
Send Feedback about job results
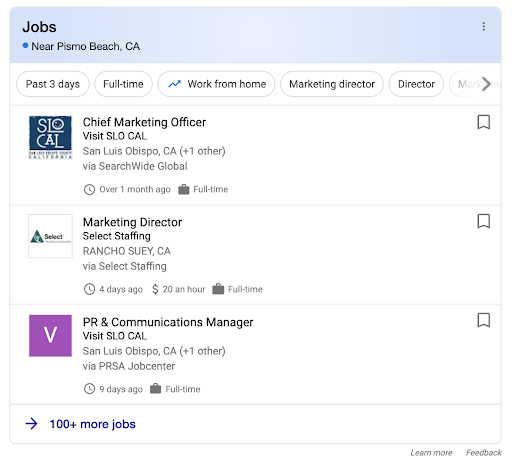[x=483, y=453]
